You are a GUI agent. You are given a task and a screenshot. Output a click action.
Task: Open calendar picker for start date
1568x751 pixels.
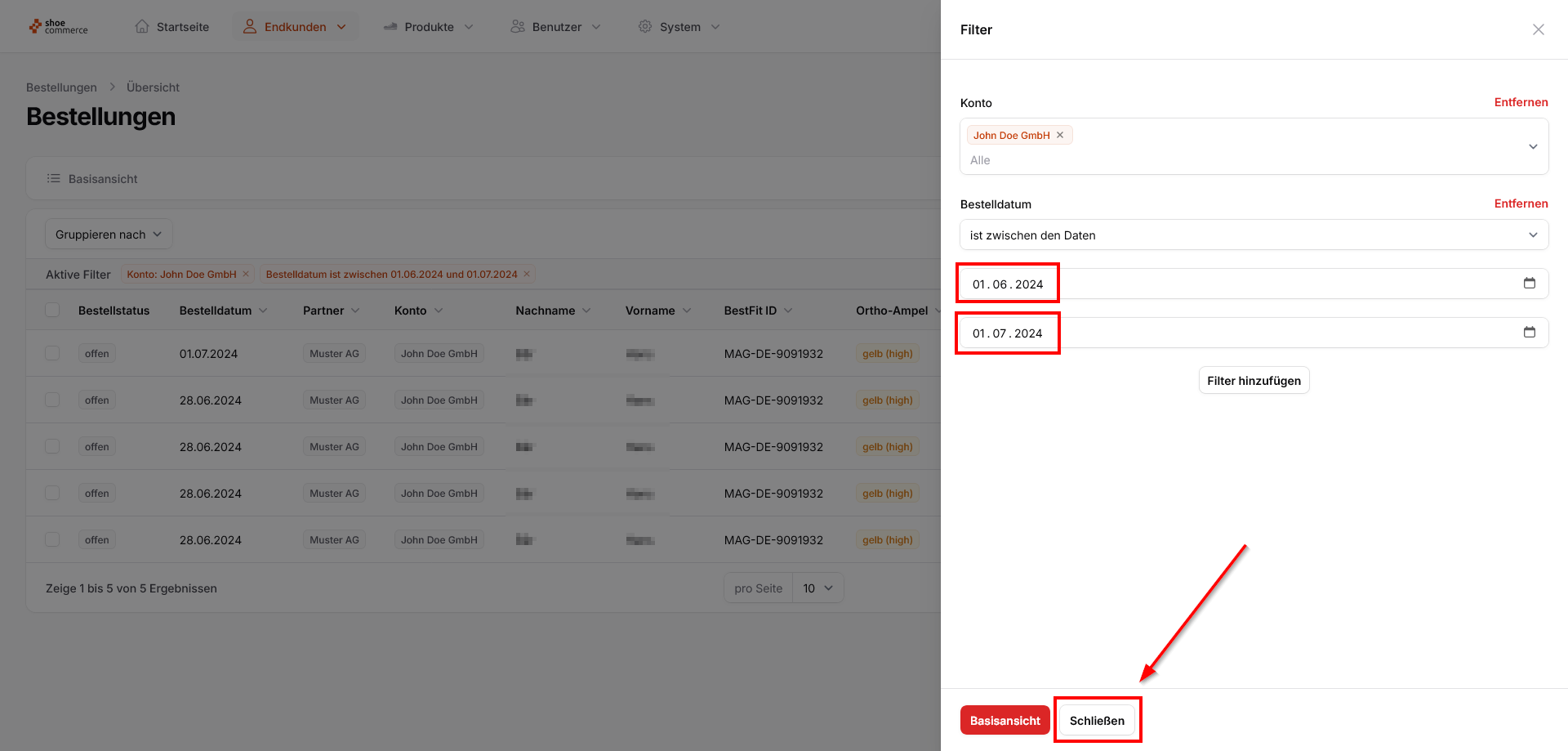(1529, 284)
